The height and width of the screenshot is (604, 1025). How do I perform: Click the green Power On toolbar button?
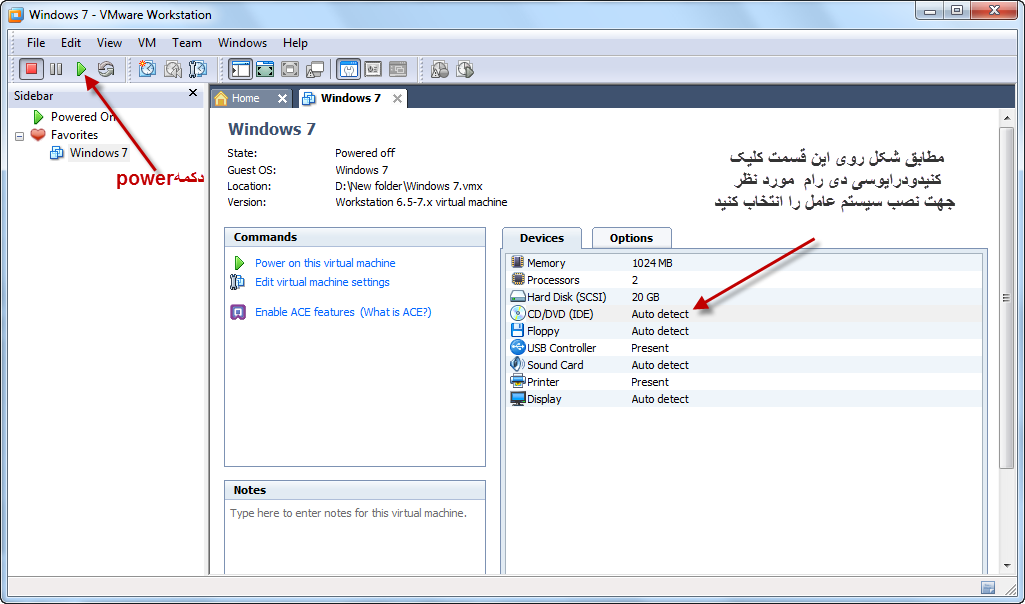tap(81, 69)
